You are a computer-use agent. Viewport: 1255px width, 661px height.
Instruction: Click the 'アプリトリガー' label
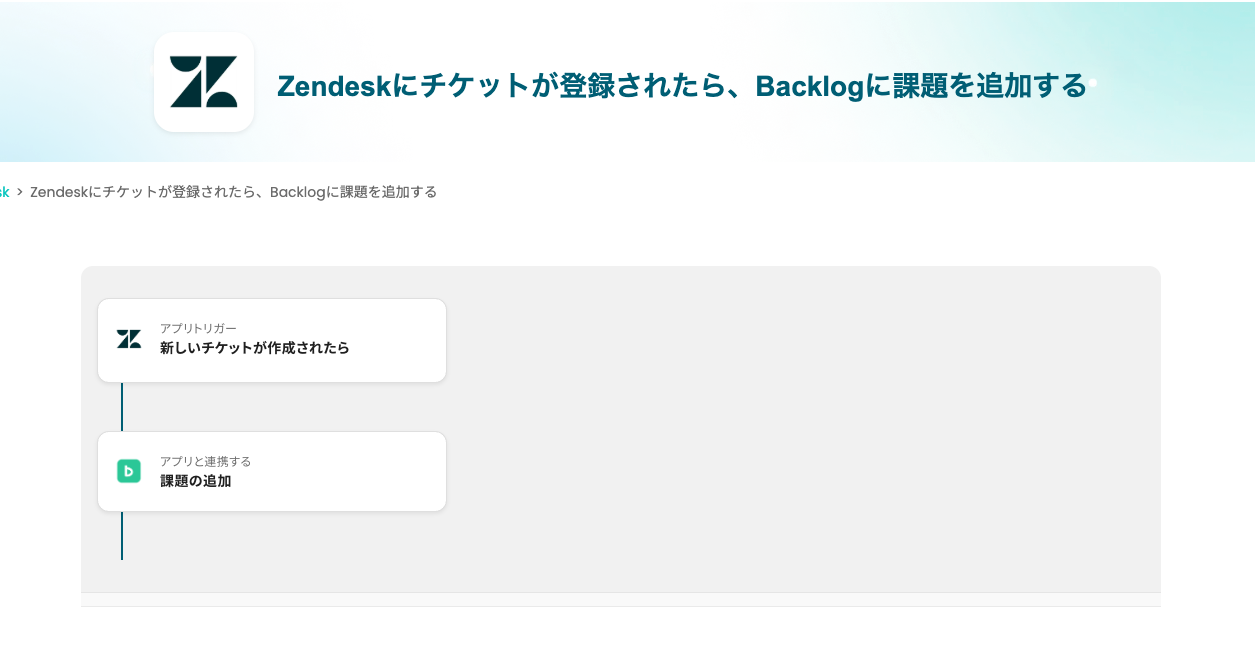pos(198,328)
